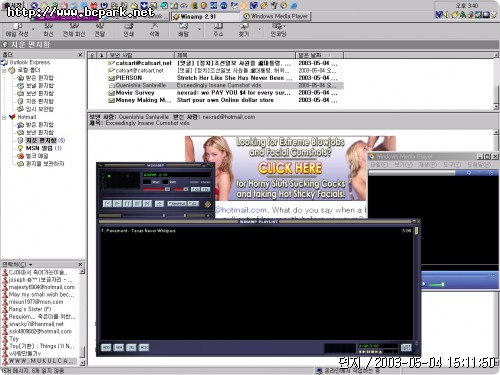The width and height of the screenshot is (500, 375).
Task: Open the 주소 (addresses) toolbar icon
Action: click(218, 30)
